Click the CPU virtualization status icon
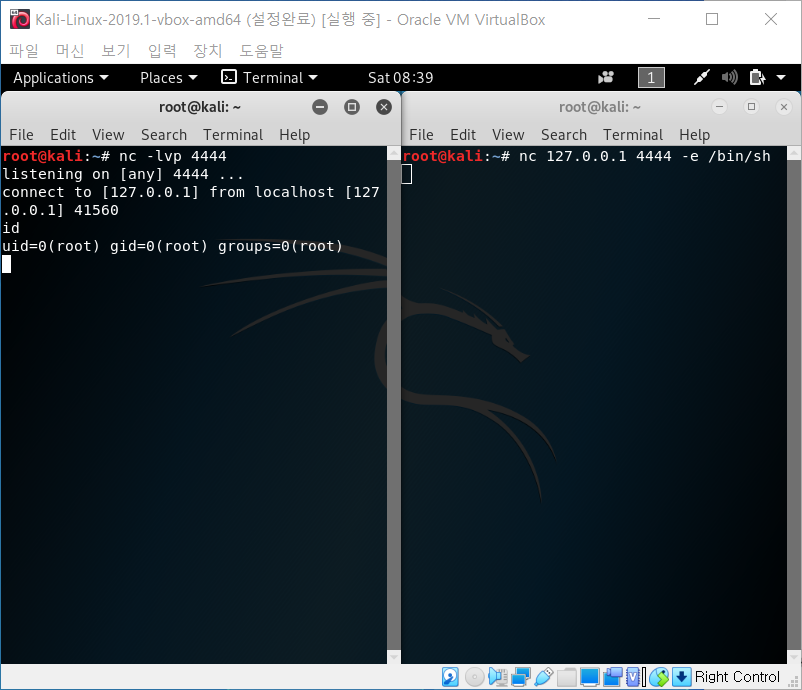 coord(635,677)
